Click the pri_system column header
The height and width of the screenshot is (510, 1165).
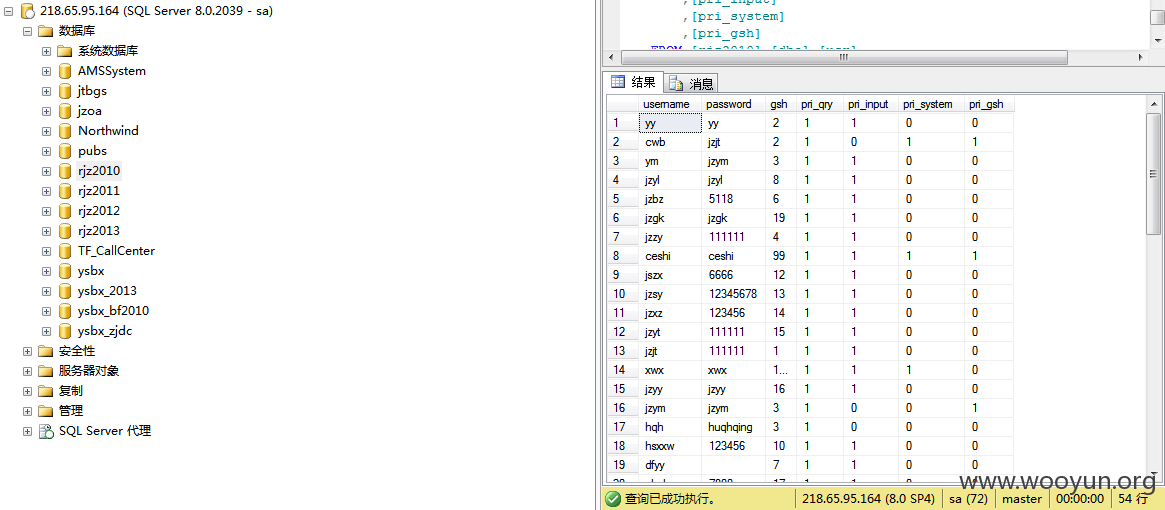[932, 104]
